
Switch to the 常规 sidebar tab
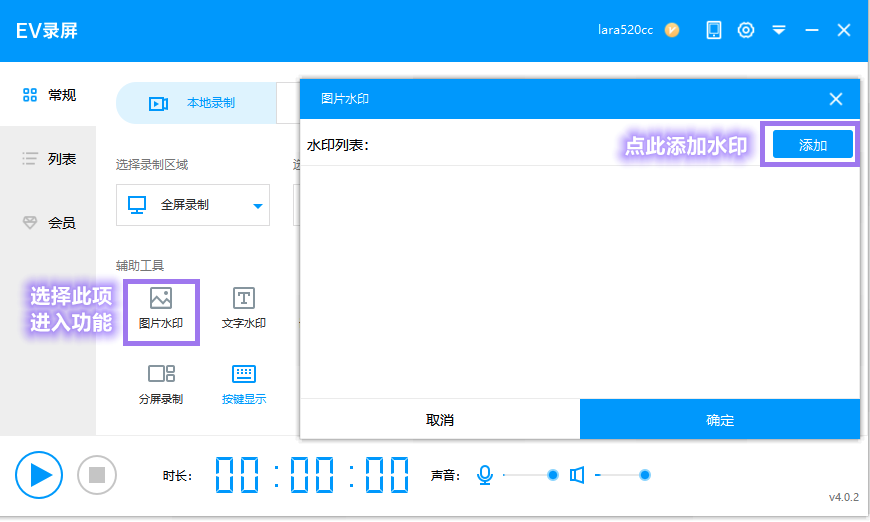click(48, 95)
